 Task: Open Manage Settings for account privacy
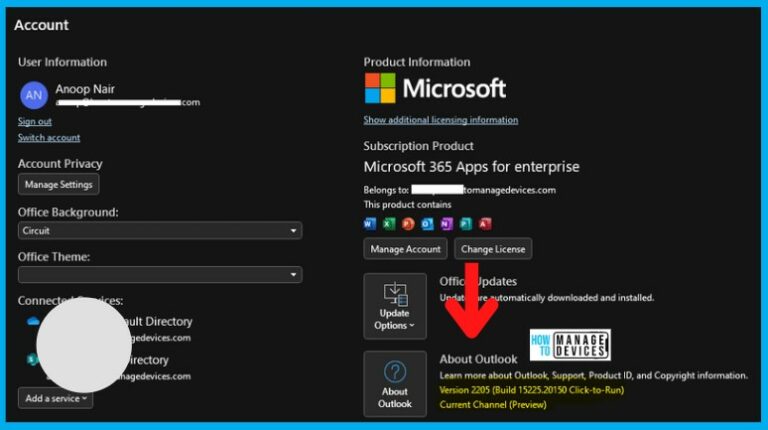pyautogui.click(x=58, y=185)
